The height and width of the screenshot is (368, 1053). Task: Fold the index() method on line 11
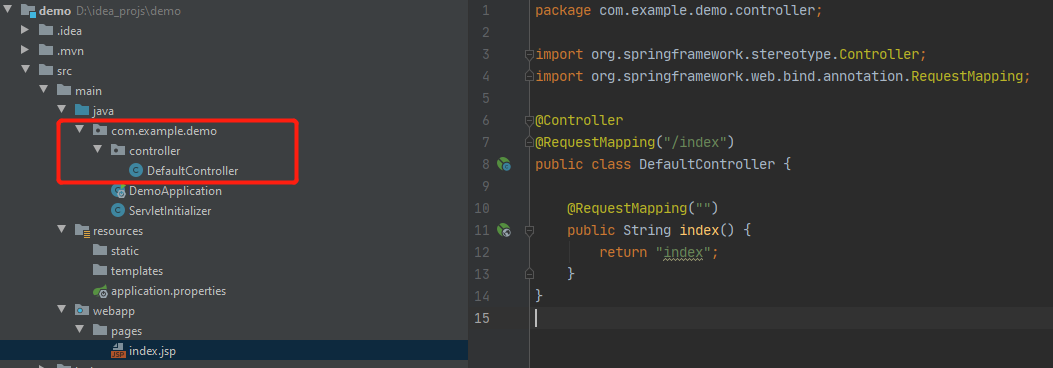pyautogui.click(x=529, y=230)
